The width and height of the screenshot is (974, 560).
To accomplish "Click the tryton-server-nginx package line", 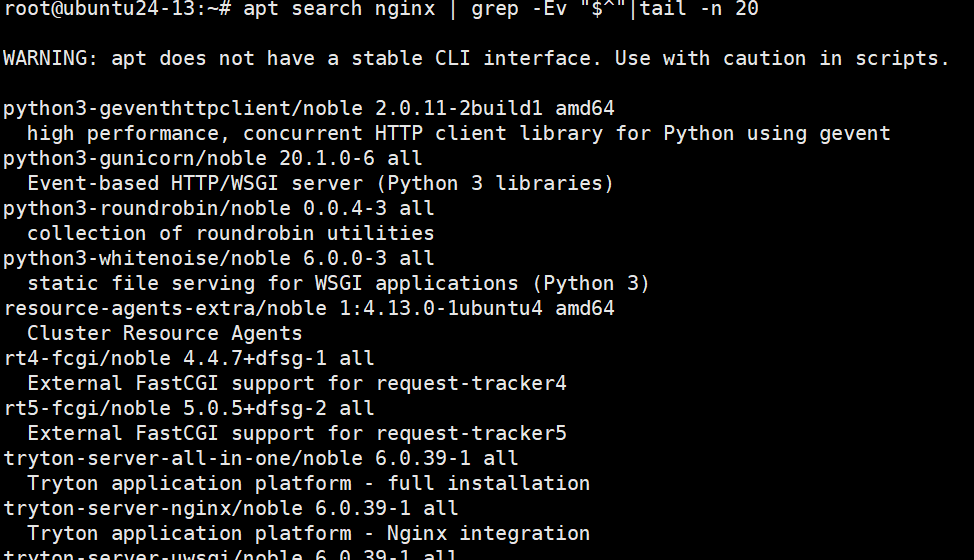I will point(231,509).
